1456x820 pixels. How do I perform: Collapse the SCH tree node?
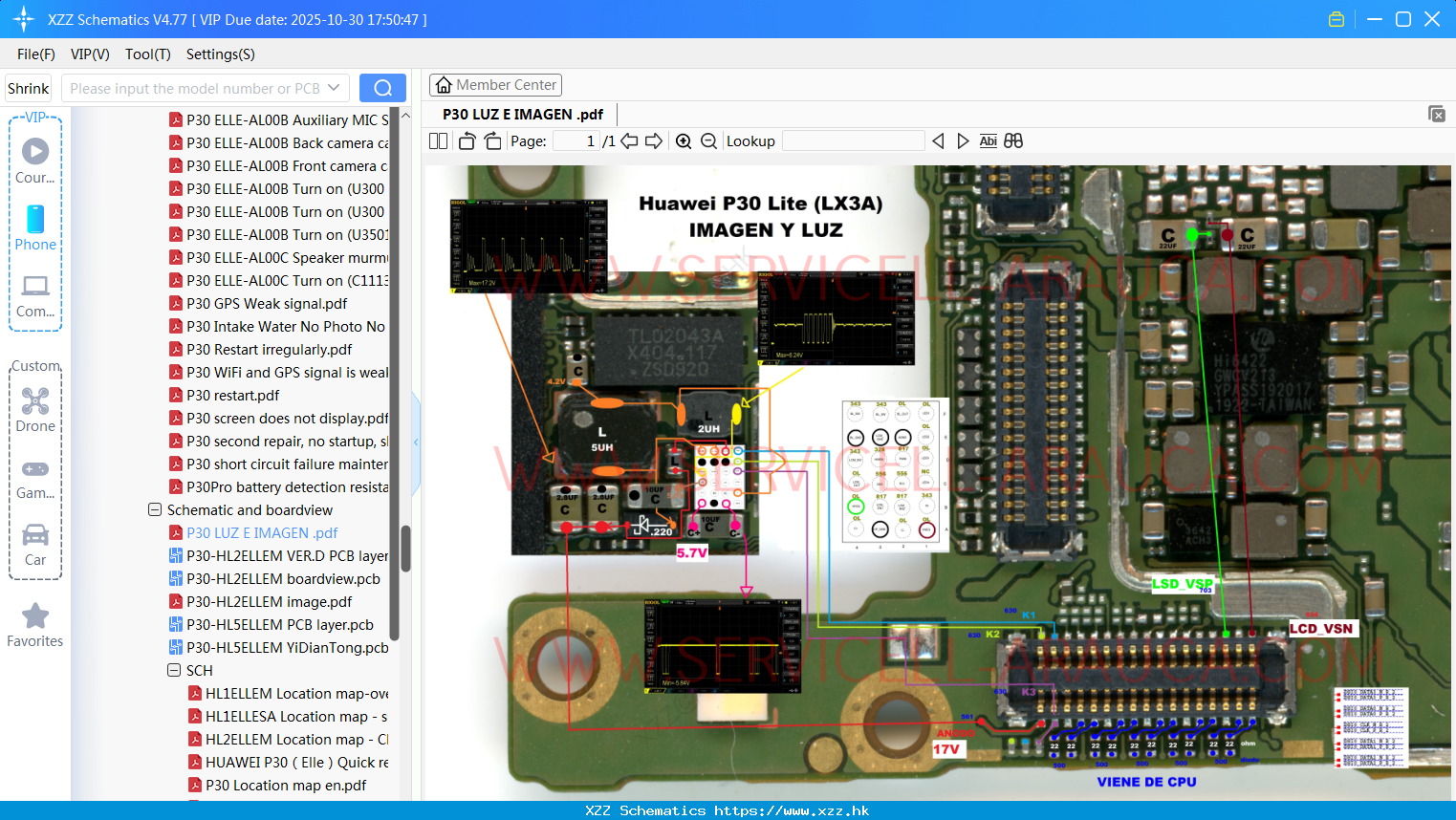coord(174,670)
